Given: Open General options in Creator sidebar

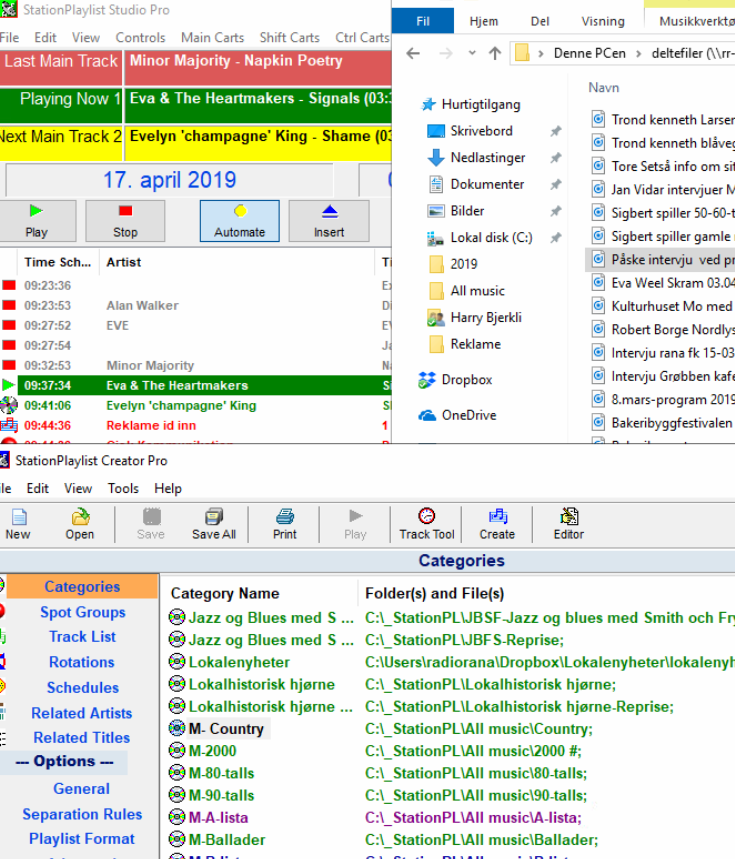Looking at the screenshot, I should tap(82, 788).
